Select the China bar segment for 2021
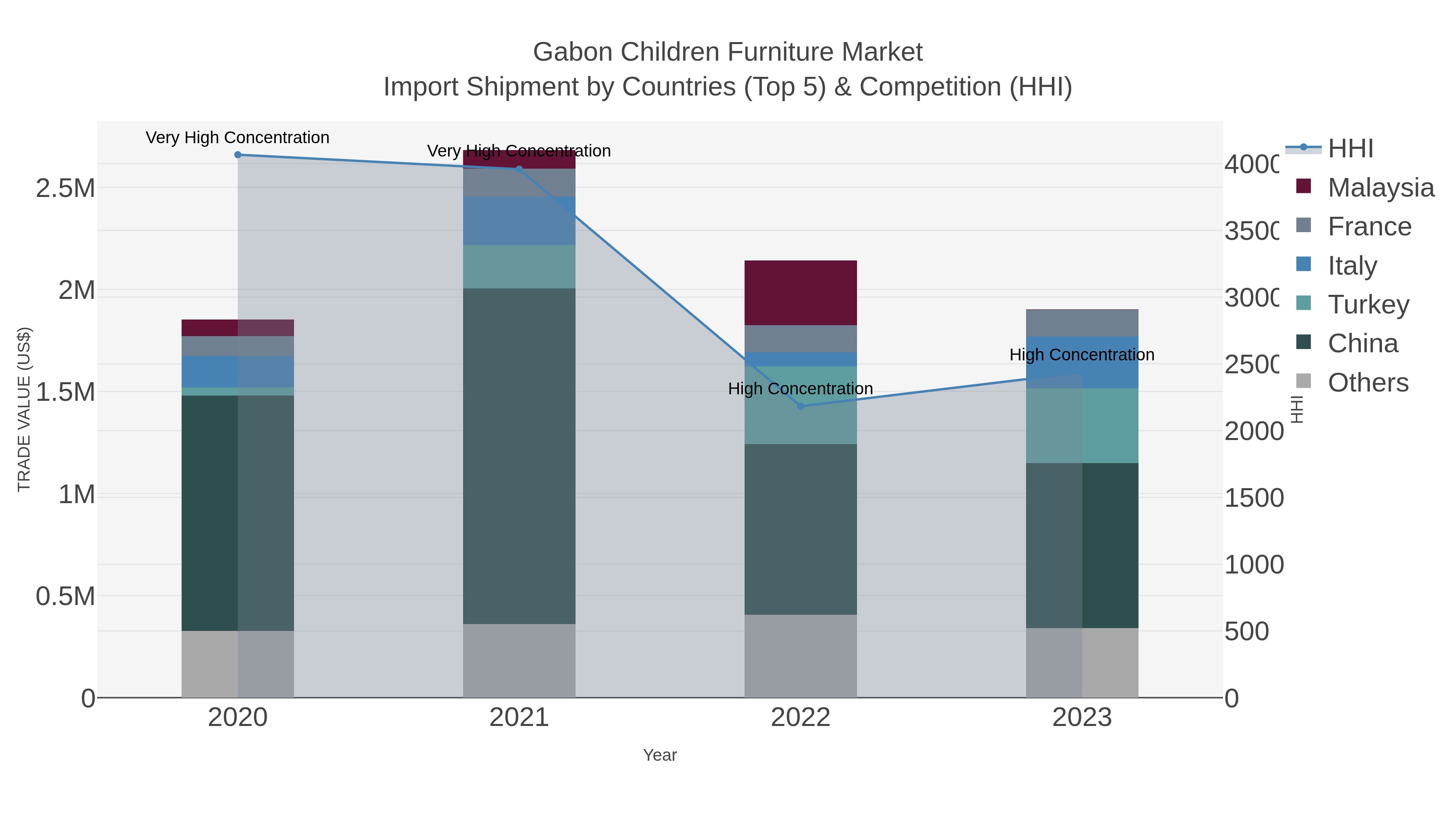The height and width of the screenshot is (819, 1456). coord(519,456)
